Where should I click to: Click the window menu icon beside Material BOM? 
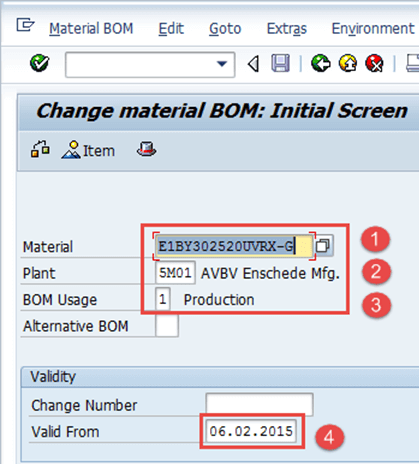pos(25,25)
